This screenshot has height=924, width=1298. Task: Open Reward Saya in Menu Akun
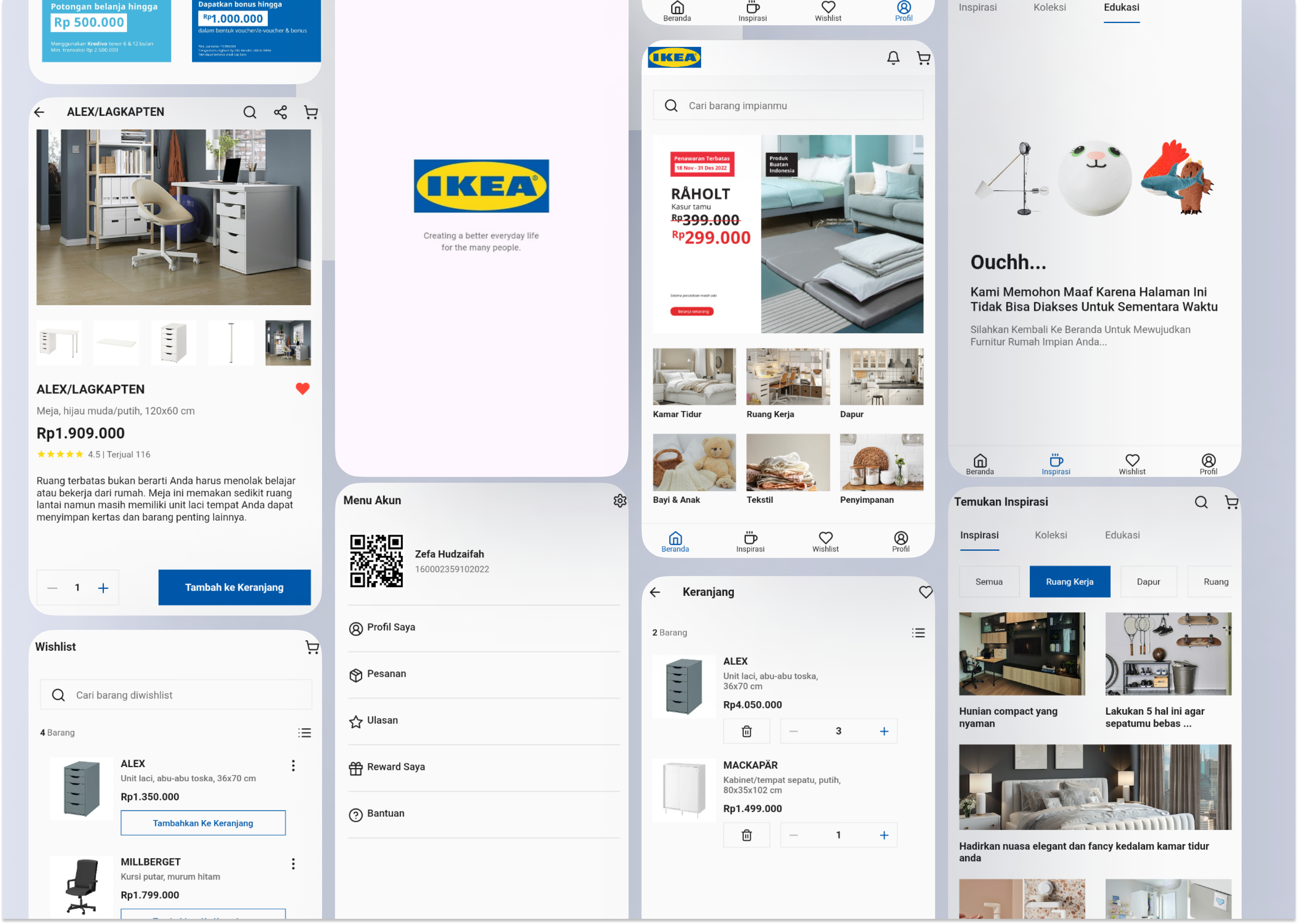tap(484, 768)
